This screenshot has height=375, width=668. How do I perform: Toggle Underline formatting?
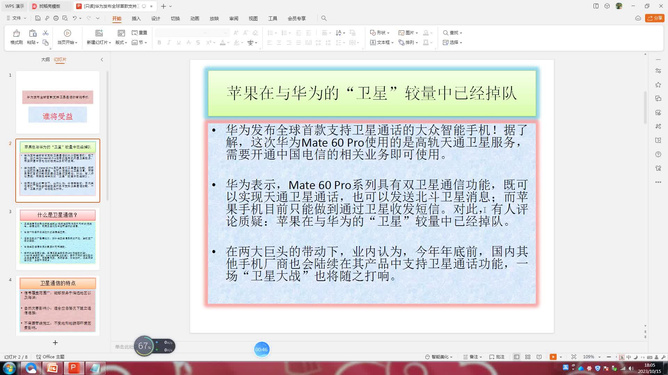[179, 43]
